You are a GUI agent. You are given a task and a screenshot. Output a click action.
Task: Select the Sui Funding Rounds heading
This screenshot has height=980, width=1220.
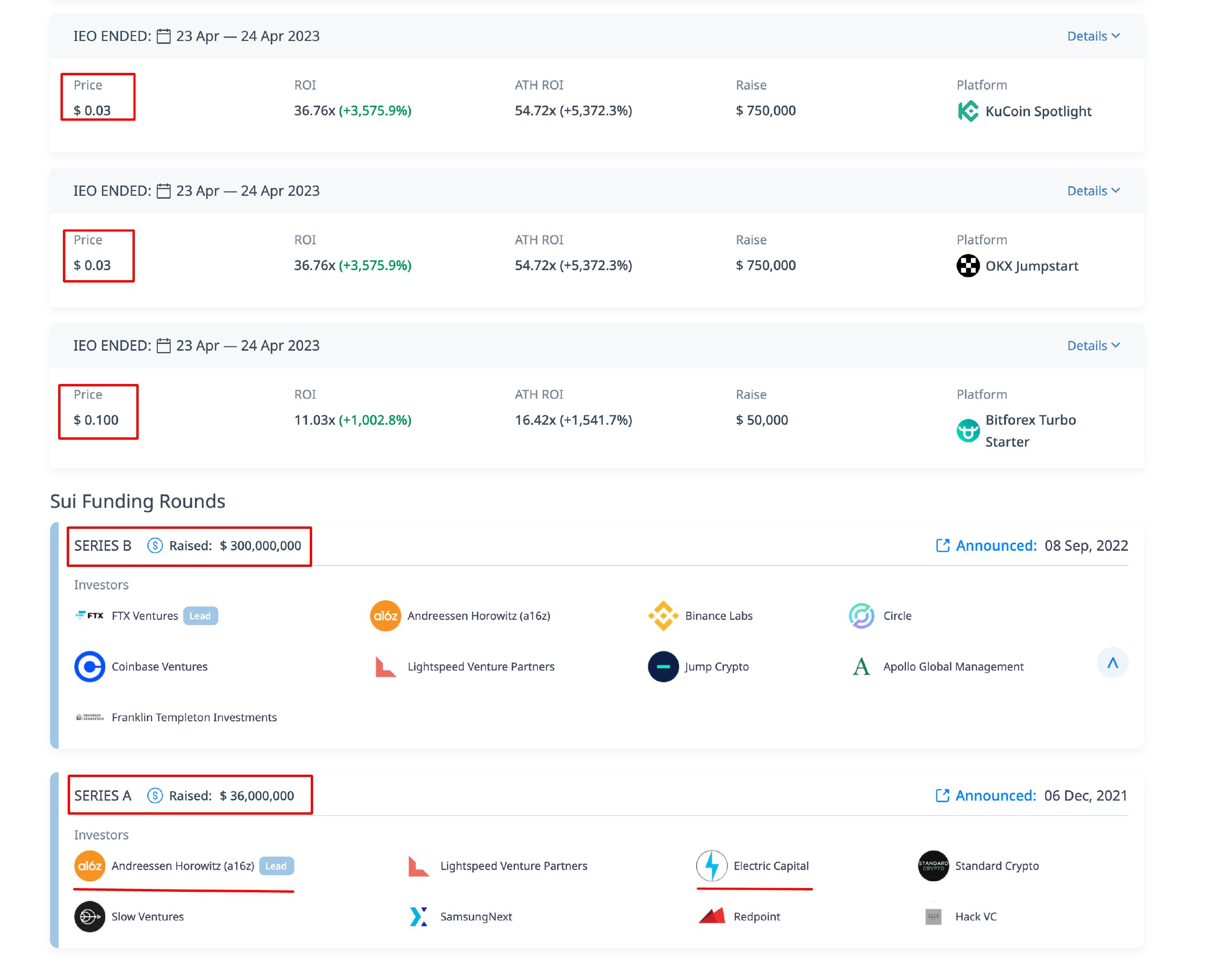[138, 501]
